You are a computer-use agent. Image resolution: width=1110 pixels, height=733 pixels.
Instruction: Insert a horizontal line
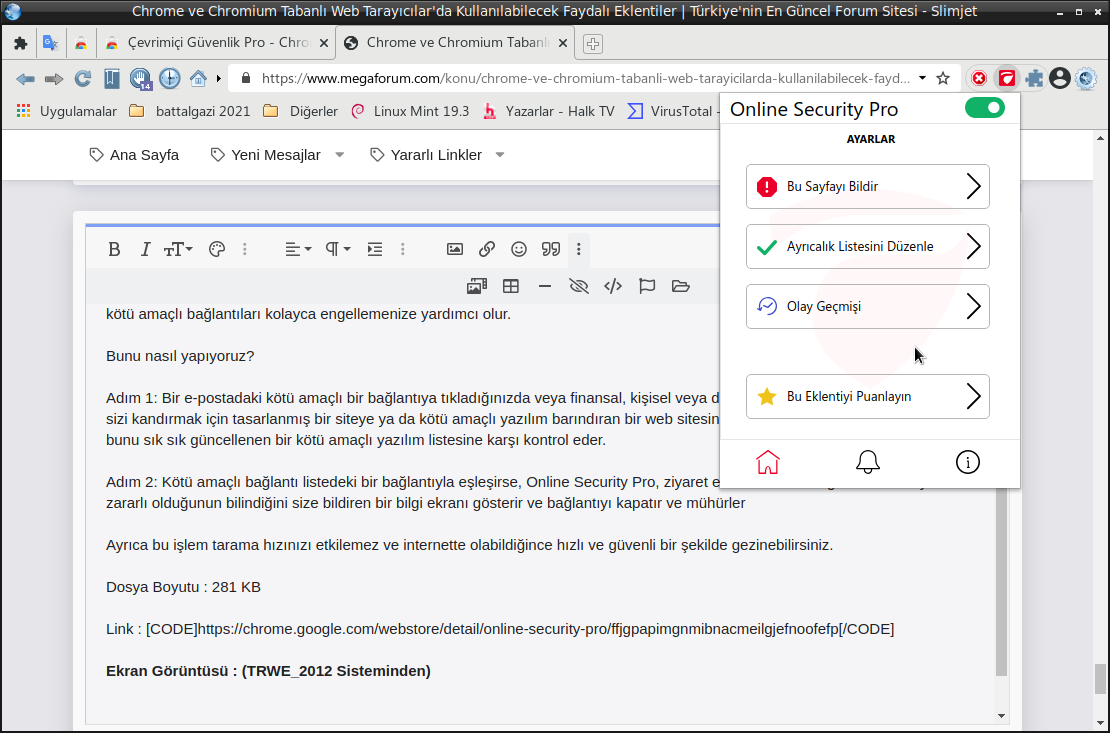[x=544, y=286]
